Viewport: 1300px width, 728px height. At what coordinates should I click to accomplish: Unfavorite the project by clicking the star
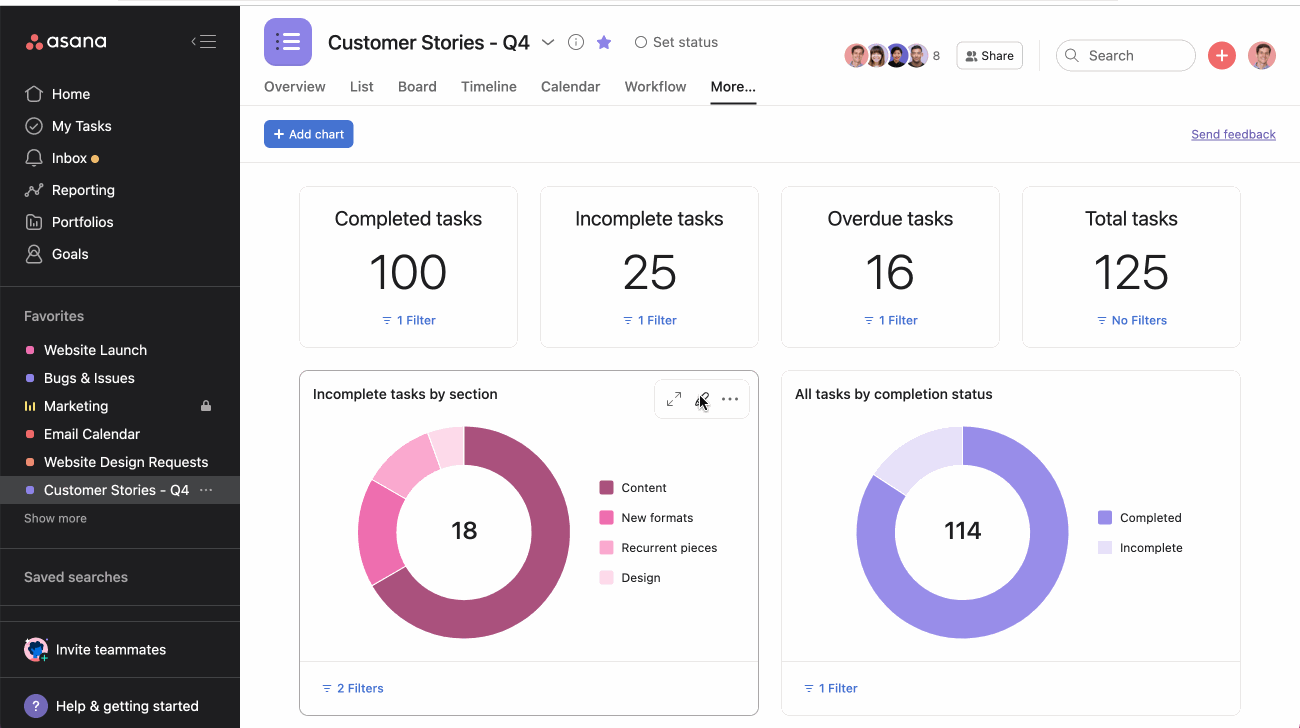click(x=603, y=42)
